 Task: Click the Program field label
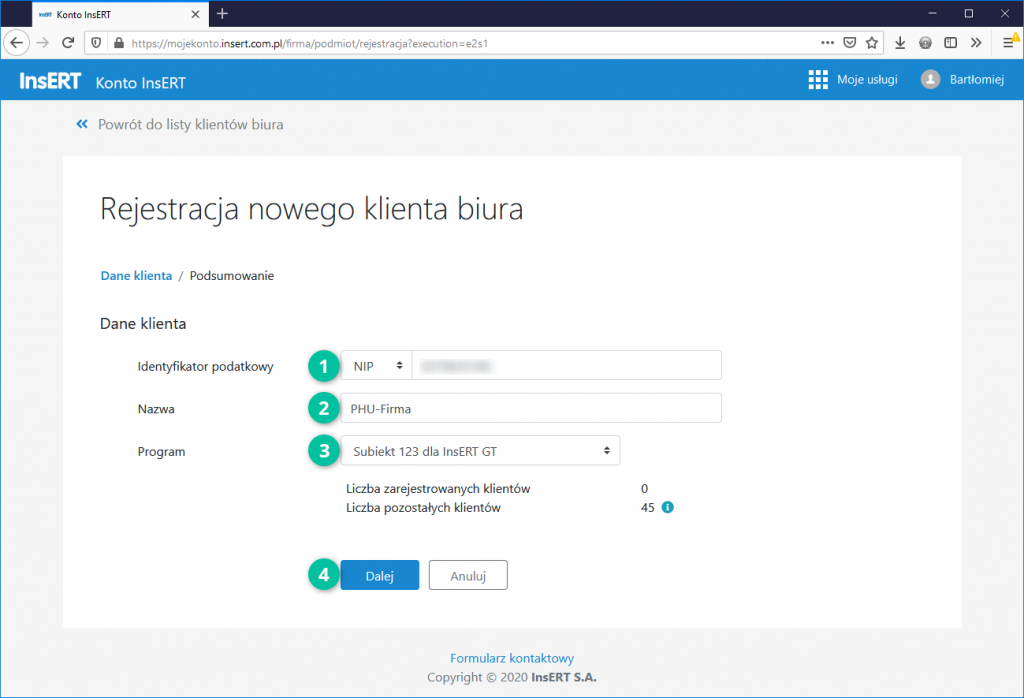click(161, 451)
